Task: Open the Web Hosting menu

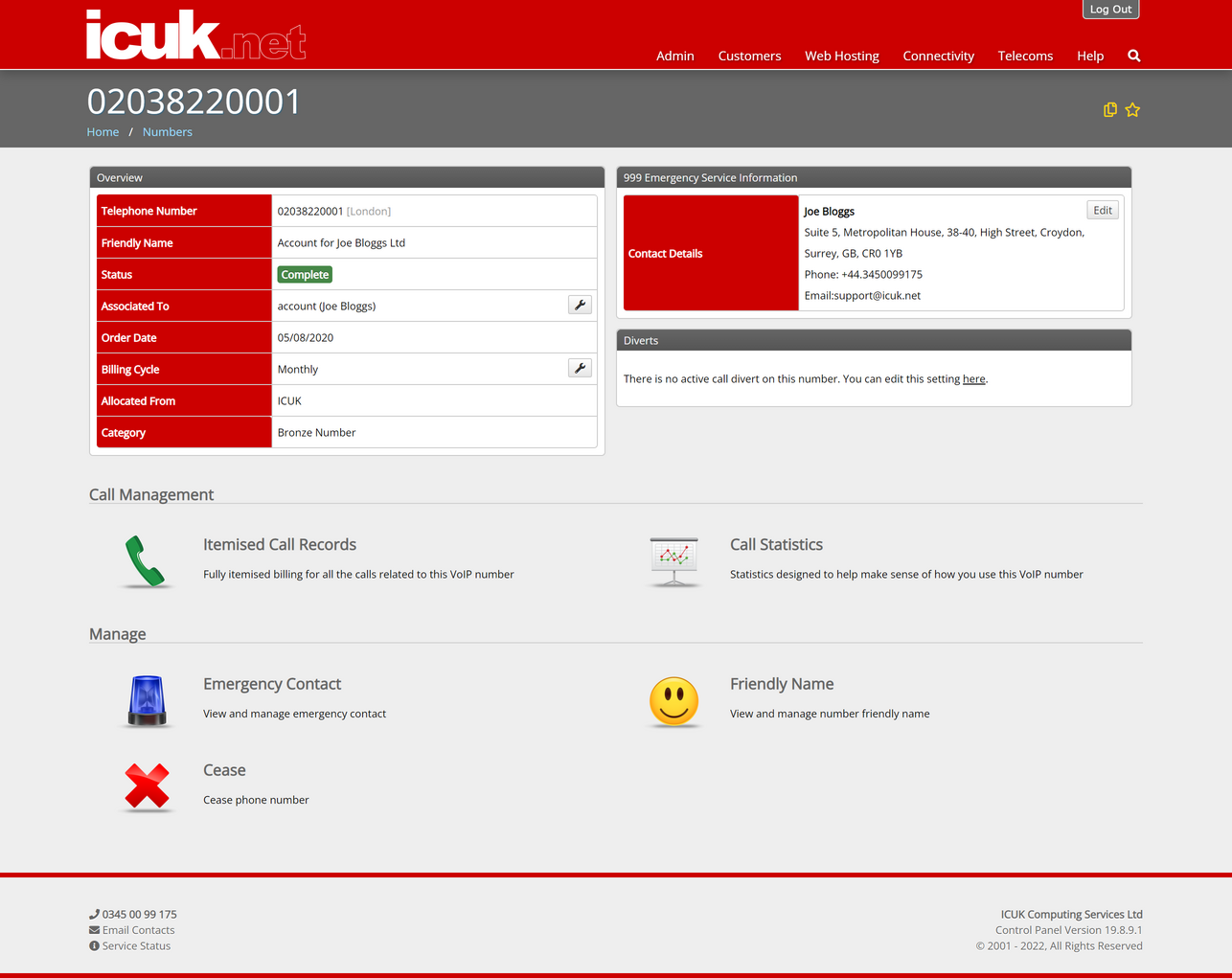Action: (842, 56)
